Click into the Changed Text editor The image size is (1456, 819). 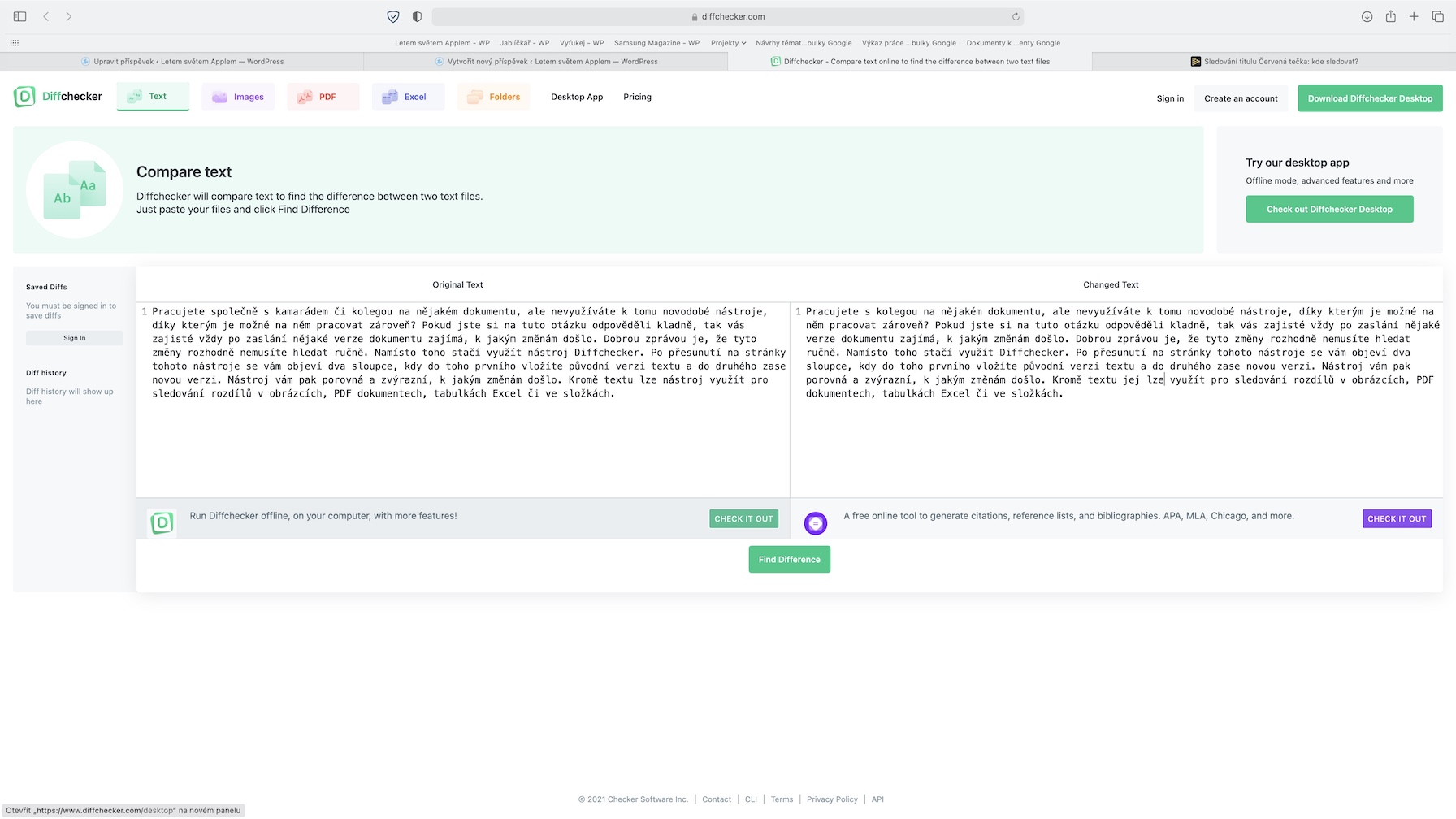[1117, 400]
